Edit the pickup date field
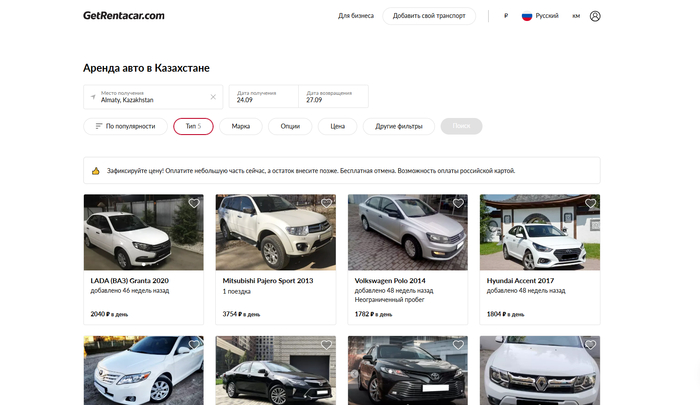The image size is (700, 405). click(263, 96)
